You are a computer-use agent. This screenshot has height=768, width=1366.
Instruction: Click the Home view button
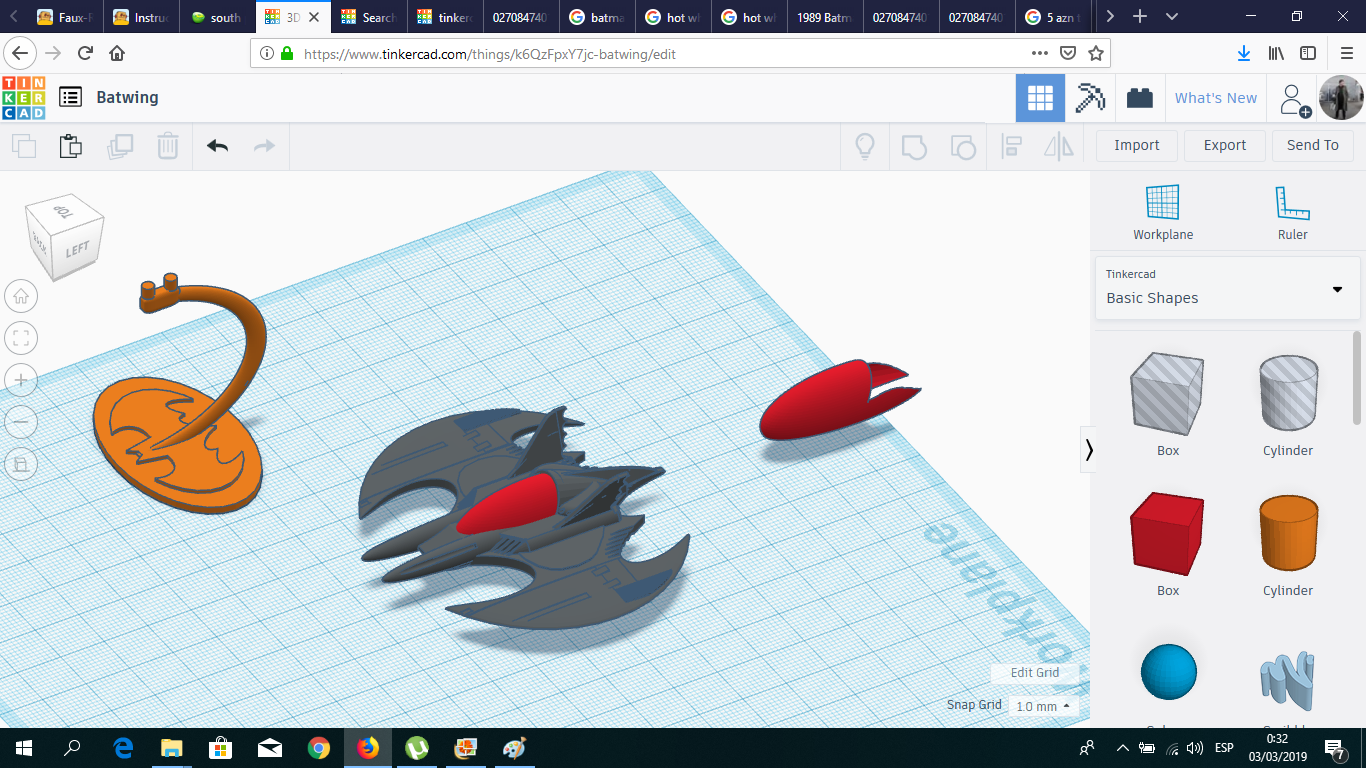(21, 296)
